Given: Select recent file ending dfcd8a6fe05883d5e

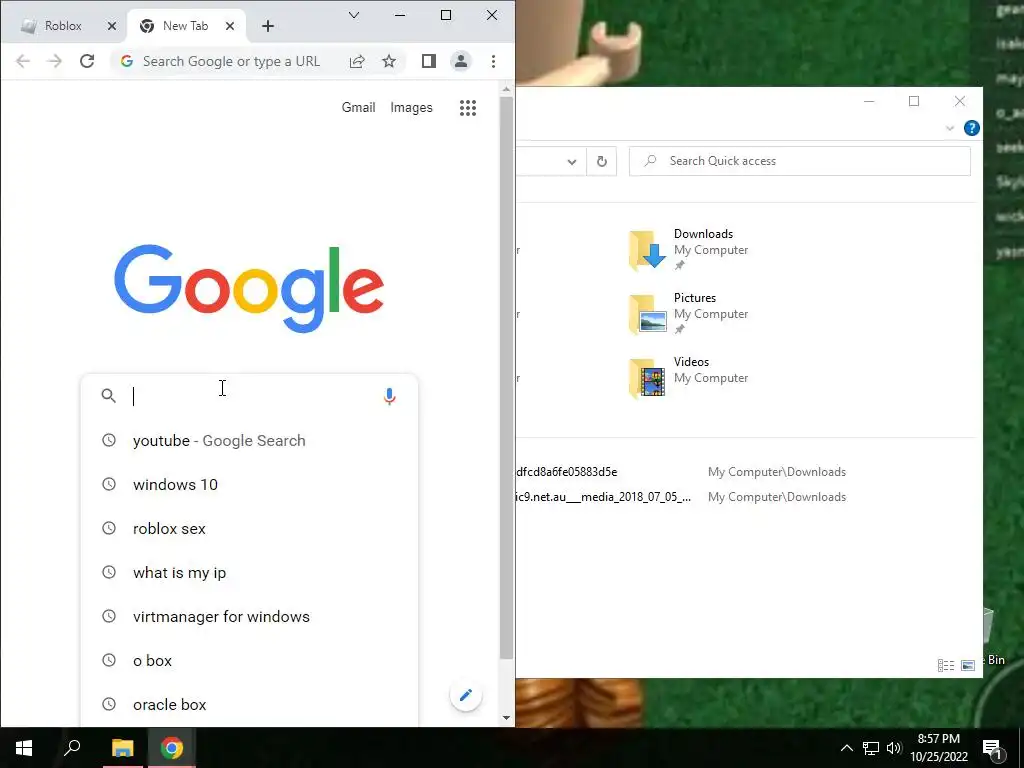Looking at the screenshot, I should (566, 472).
